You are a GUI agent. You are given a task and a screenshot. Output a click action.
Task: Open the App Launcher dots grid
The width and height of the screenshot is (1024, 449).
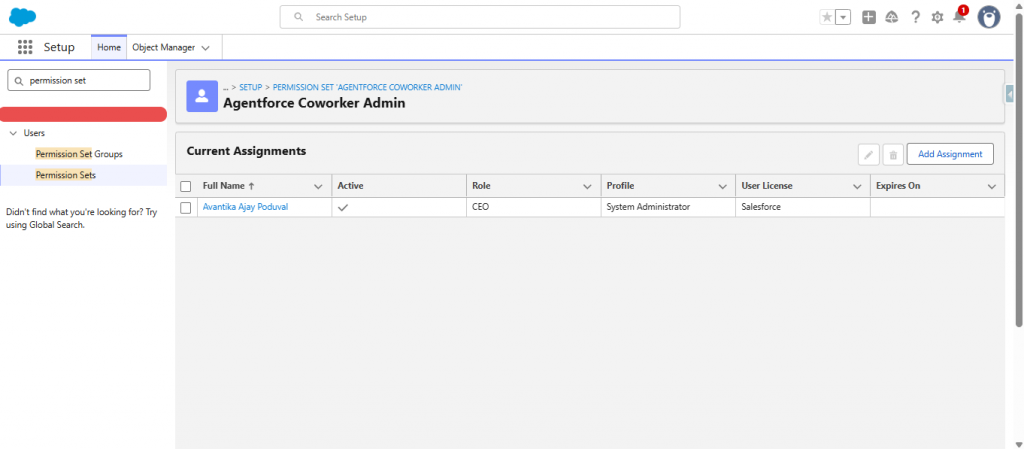coord(25,47)
